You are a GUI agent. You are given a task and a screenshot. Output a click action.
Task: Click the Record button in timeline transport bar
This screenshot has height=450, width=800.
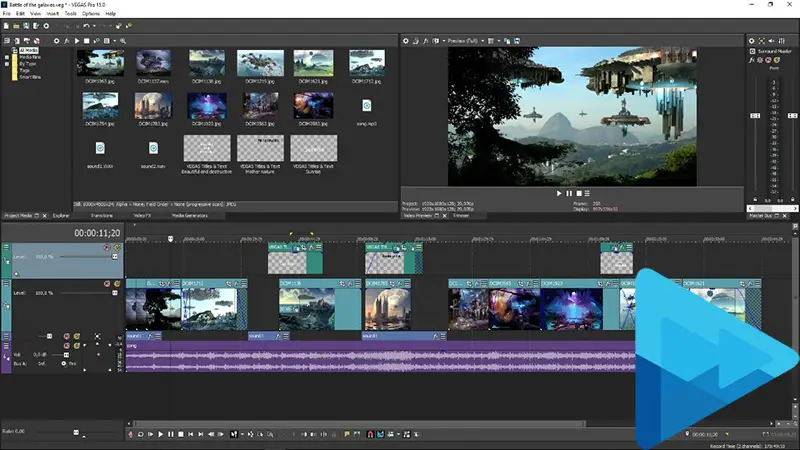(131, 434)
